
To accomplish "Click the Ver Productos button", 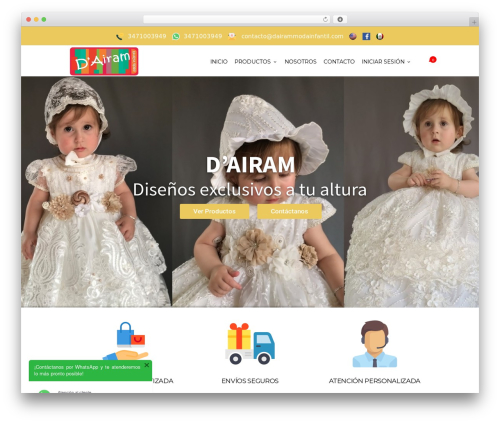I will [x=214, y=211].
